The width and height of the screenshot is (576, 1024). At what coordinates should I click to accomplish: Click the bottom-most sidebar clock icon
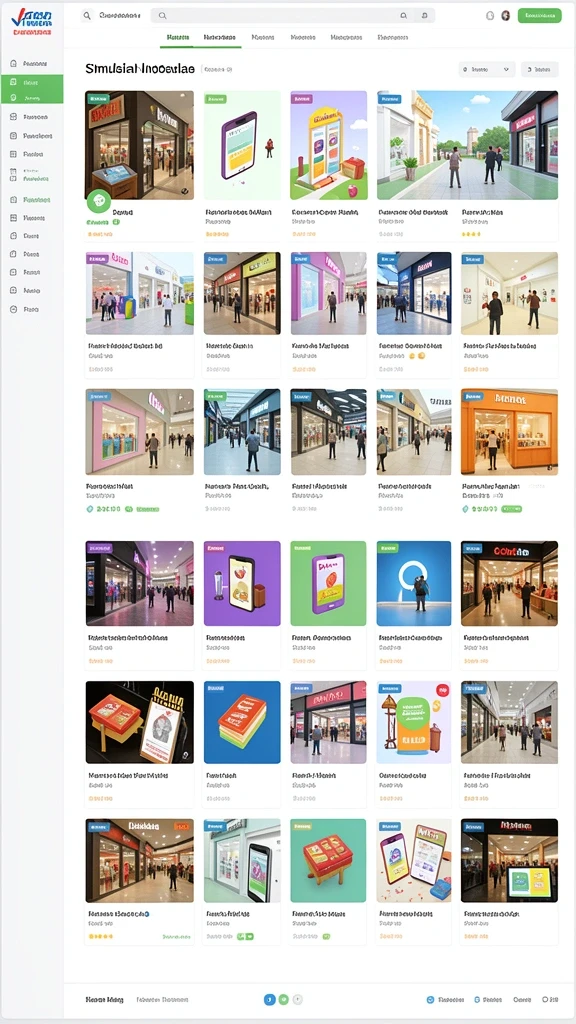click(x=13, y=310)
